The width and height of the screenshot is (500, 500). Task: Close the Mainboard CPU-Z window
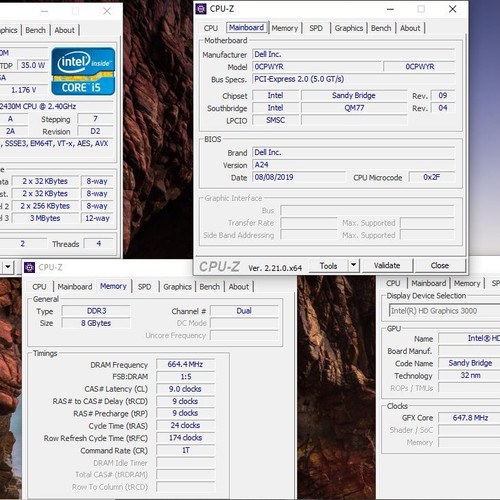(452, 9)
